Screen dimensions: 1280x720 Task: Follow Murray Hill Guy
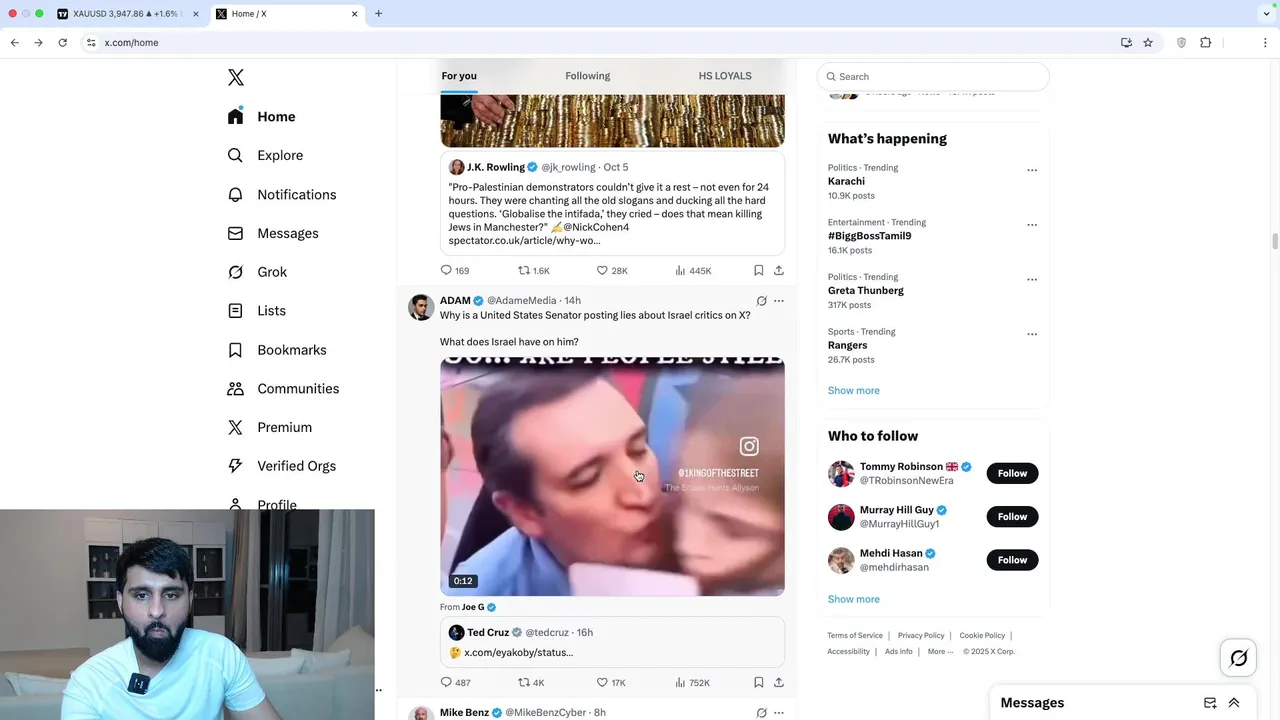point(1012,516)
